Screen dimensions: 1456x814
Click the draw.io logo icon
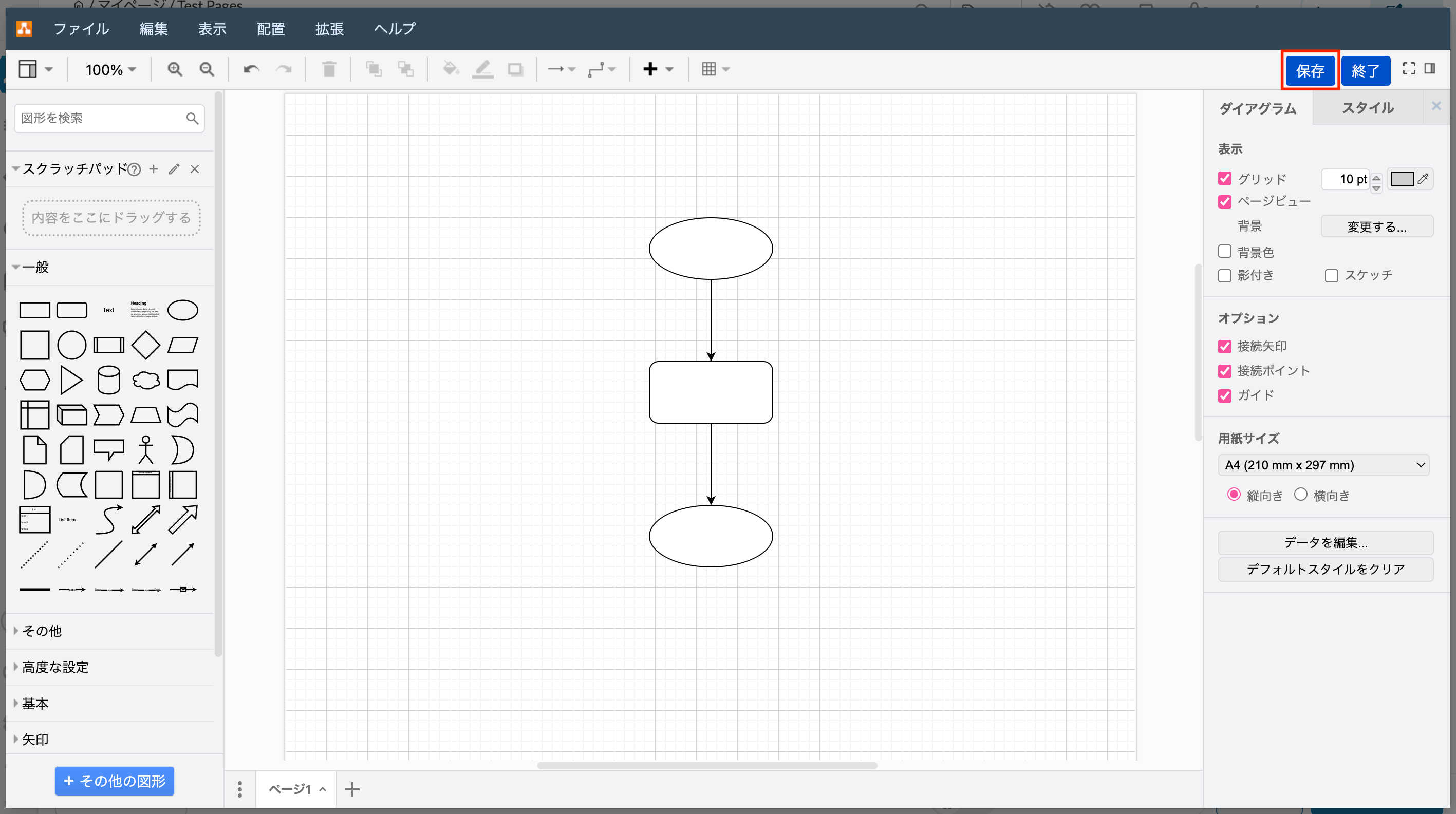(x=24, y=28)
